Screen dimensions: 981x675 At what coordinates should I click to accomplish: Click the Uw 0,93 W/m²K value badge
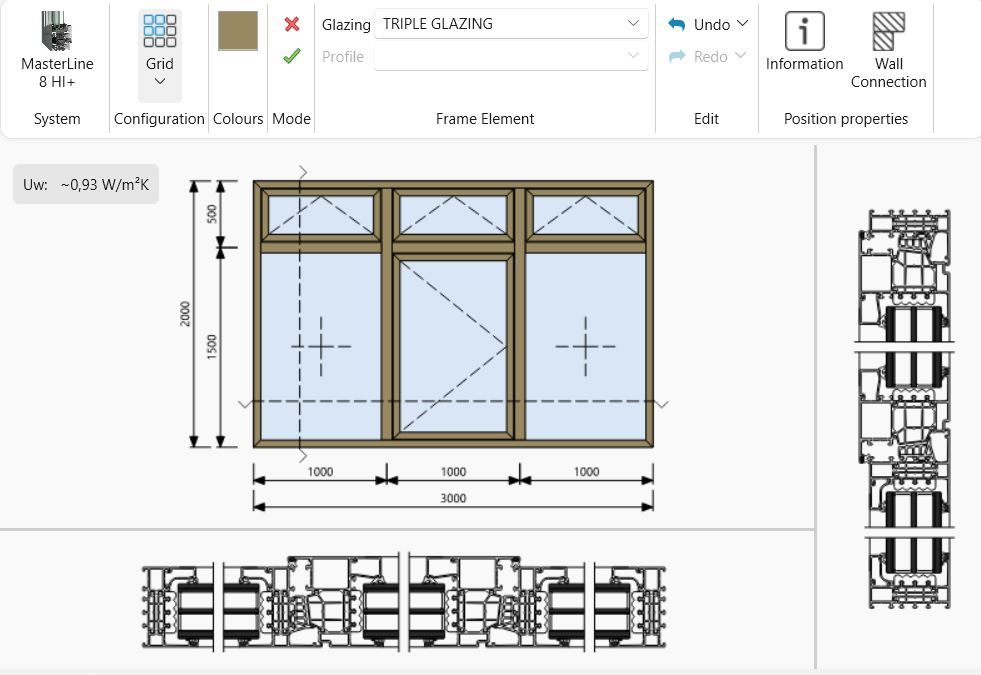tap(86, 184)
